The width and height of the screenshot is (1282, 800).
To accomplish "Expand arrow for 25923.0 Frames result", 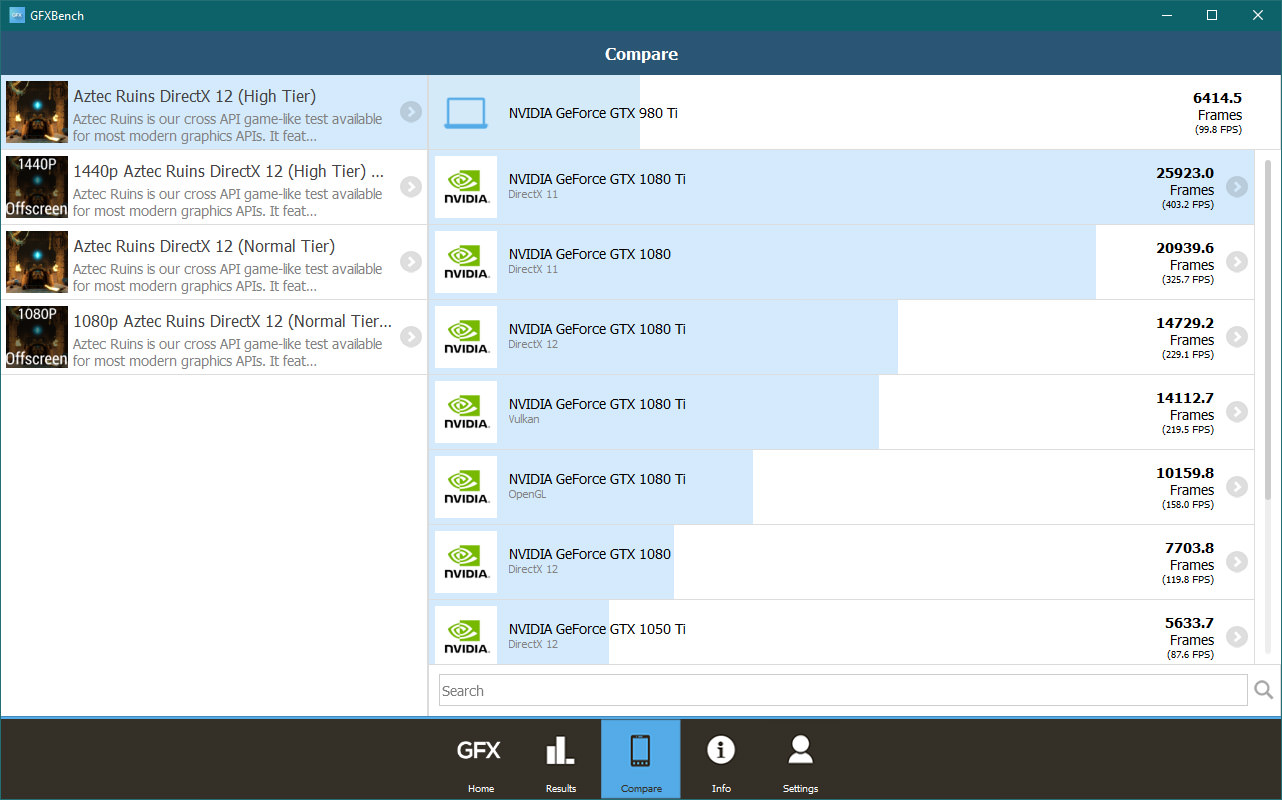I will click(x=1237, y=187).
